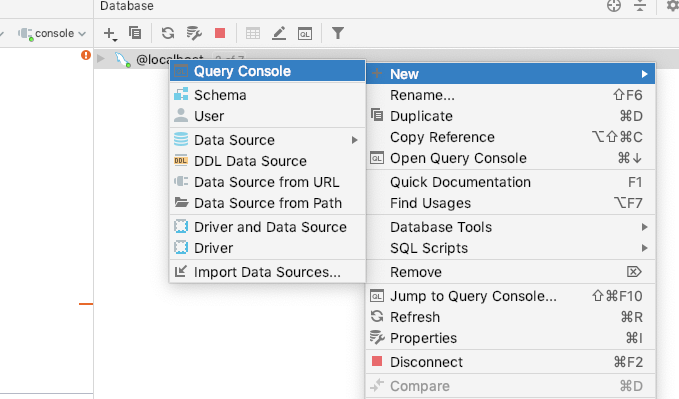The image size is (679, 399).
Task: Open the Database Tools submenu
Action: pos(511,227)
